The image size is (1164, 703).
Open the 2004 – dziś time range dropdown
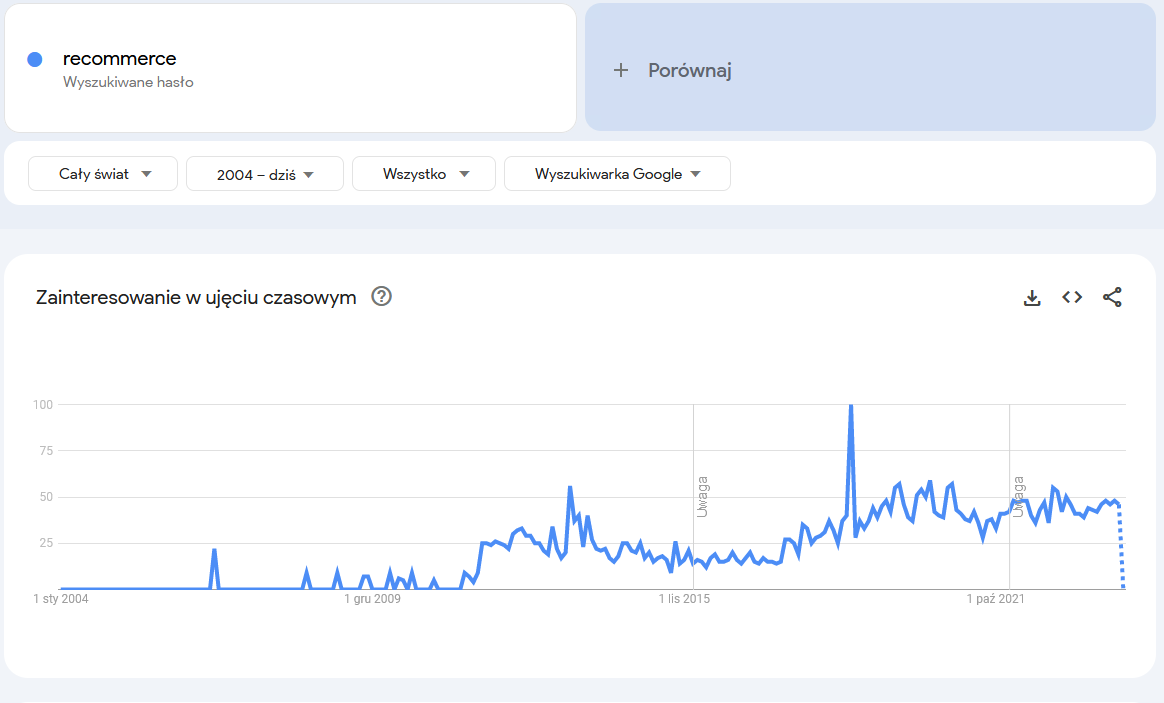click(x=264, y=173)
